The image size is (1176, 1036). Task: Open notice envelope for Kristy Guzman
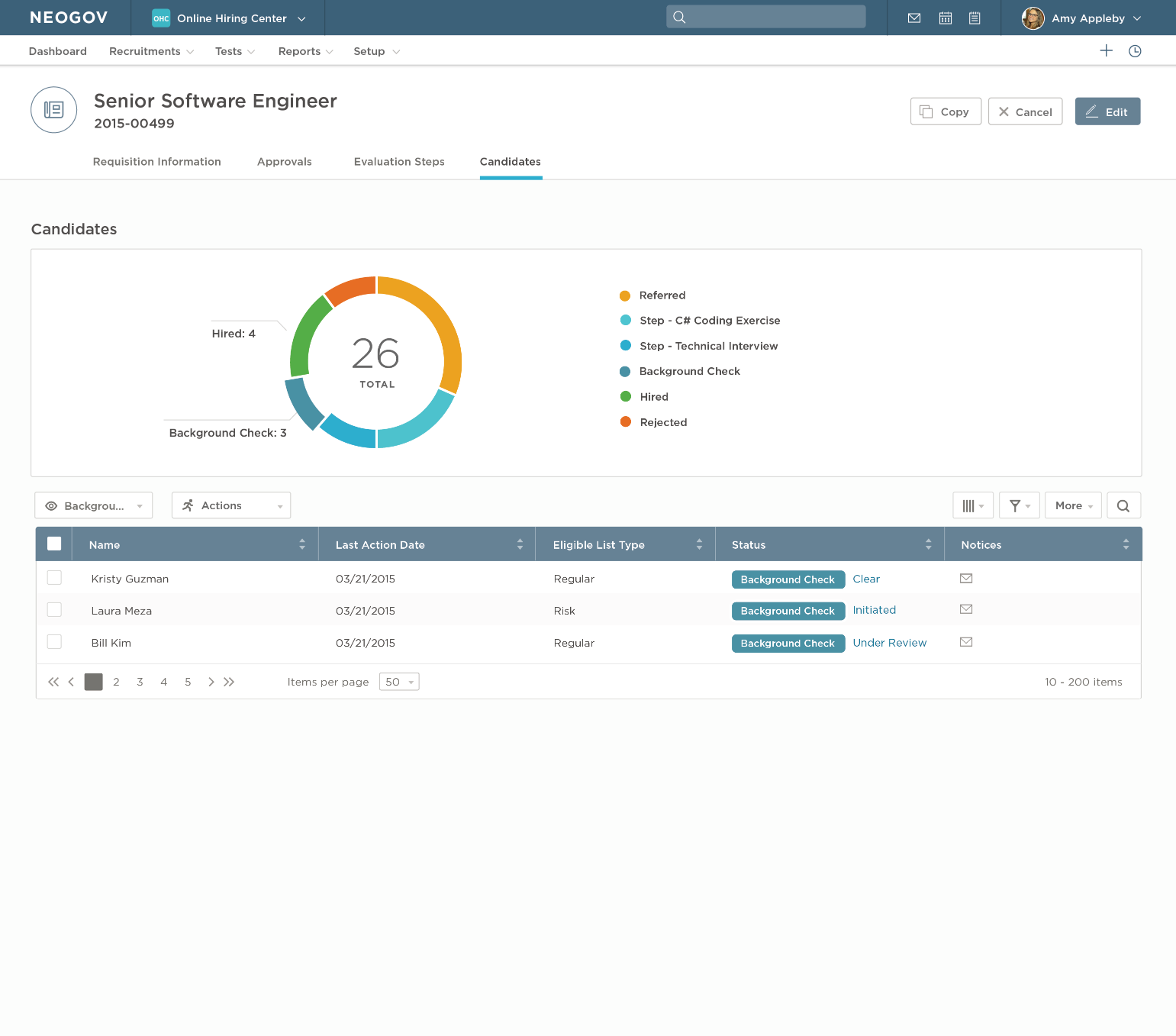click(965, 579)
